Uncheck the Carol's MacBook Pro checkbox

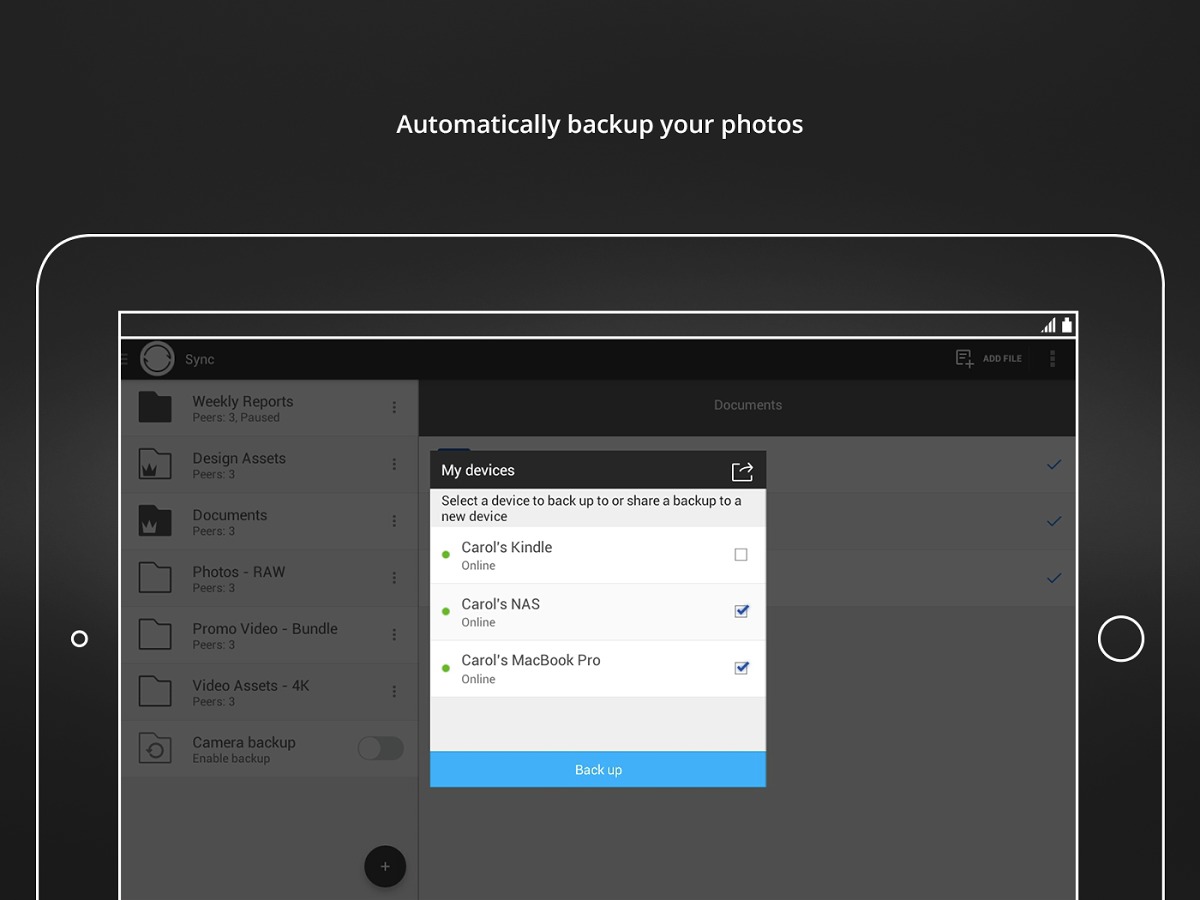coord(741,668)
